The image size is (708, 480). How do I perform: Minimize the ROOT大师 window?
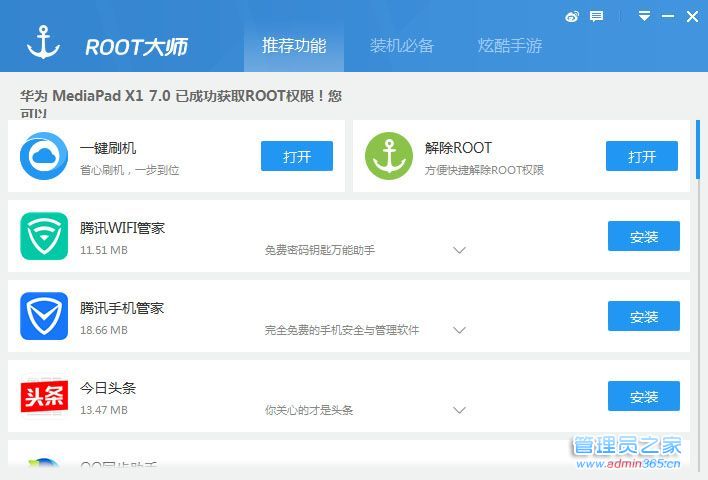pos(668,17)
